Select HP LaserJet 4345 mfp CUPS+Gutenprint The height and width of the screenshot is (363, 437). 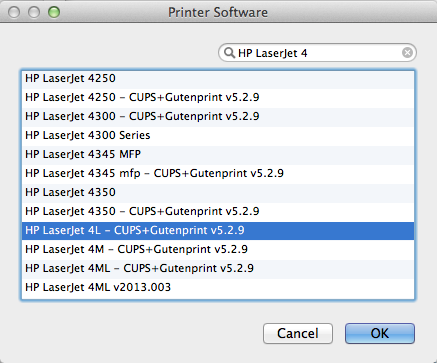(218, 173)
